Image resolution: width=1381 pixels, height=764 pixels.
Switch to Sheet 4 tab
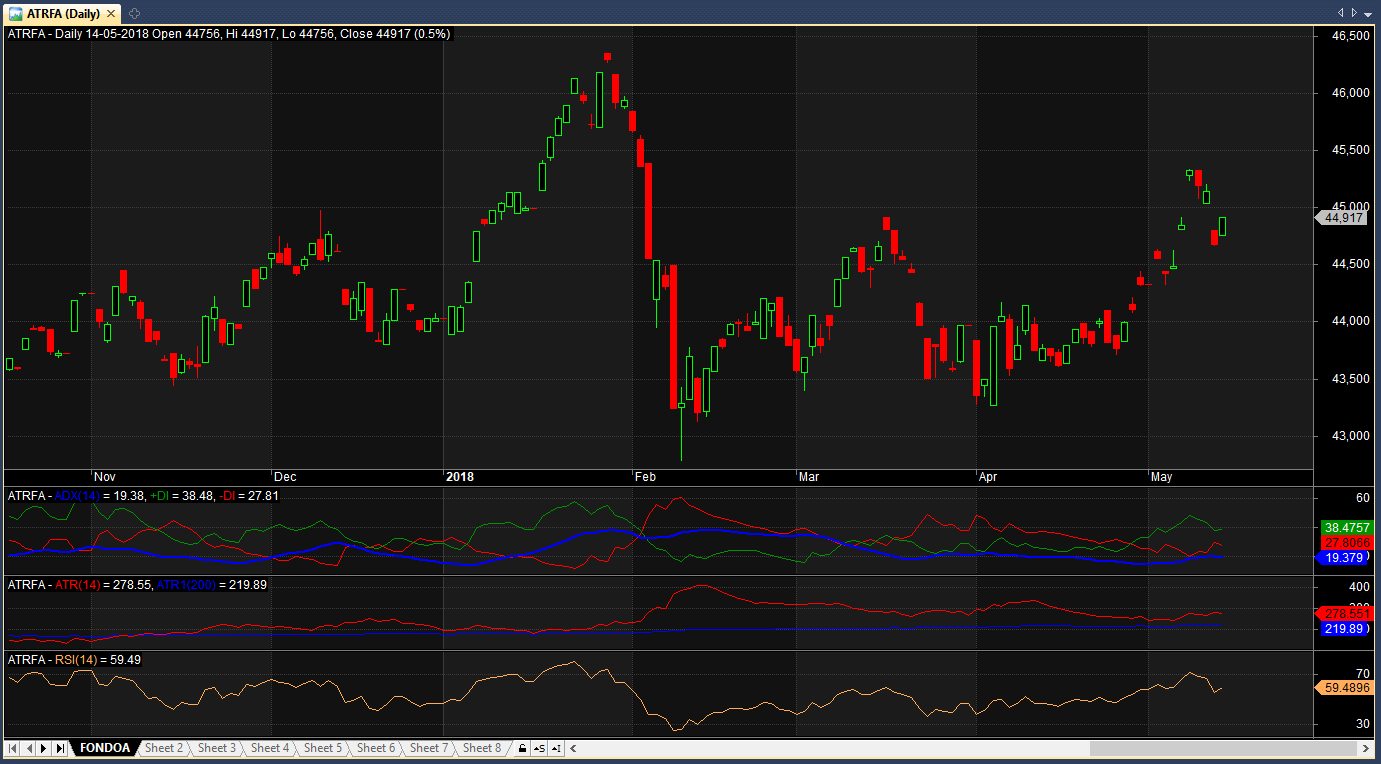coord(270,748)
